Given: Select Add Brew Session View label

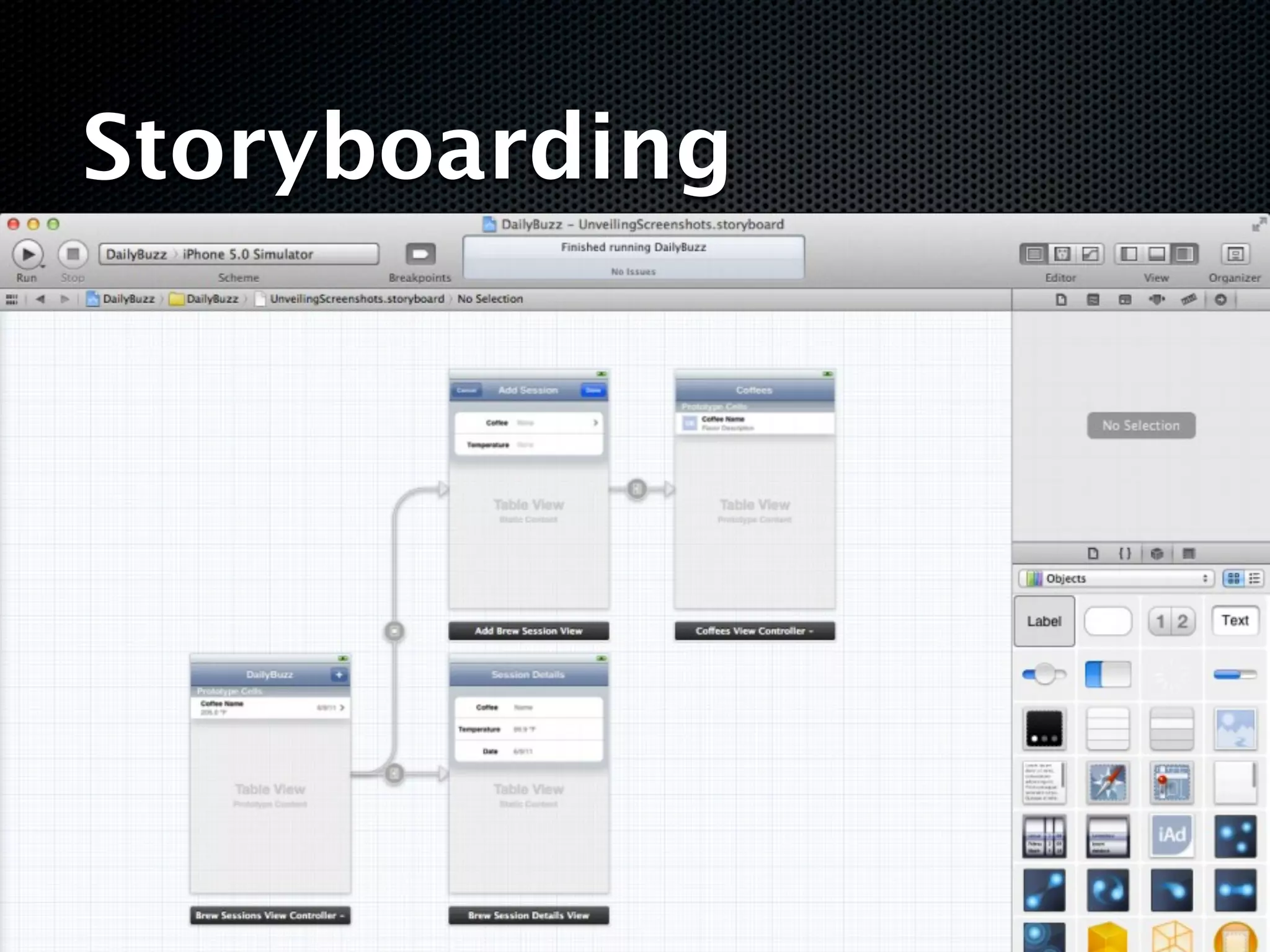Looking at the screenshot, I should 529,631.
